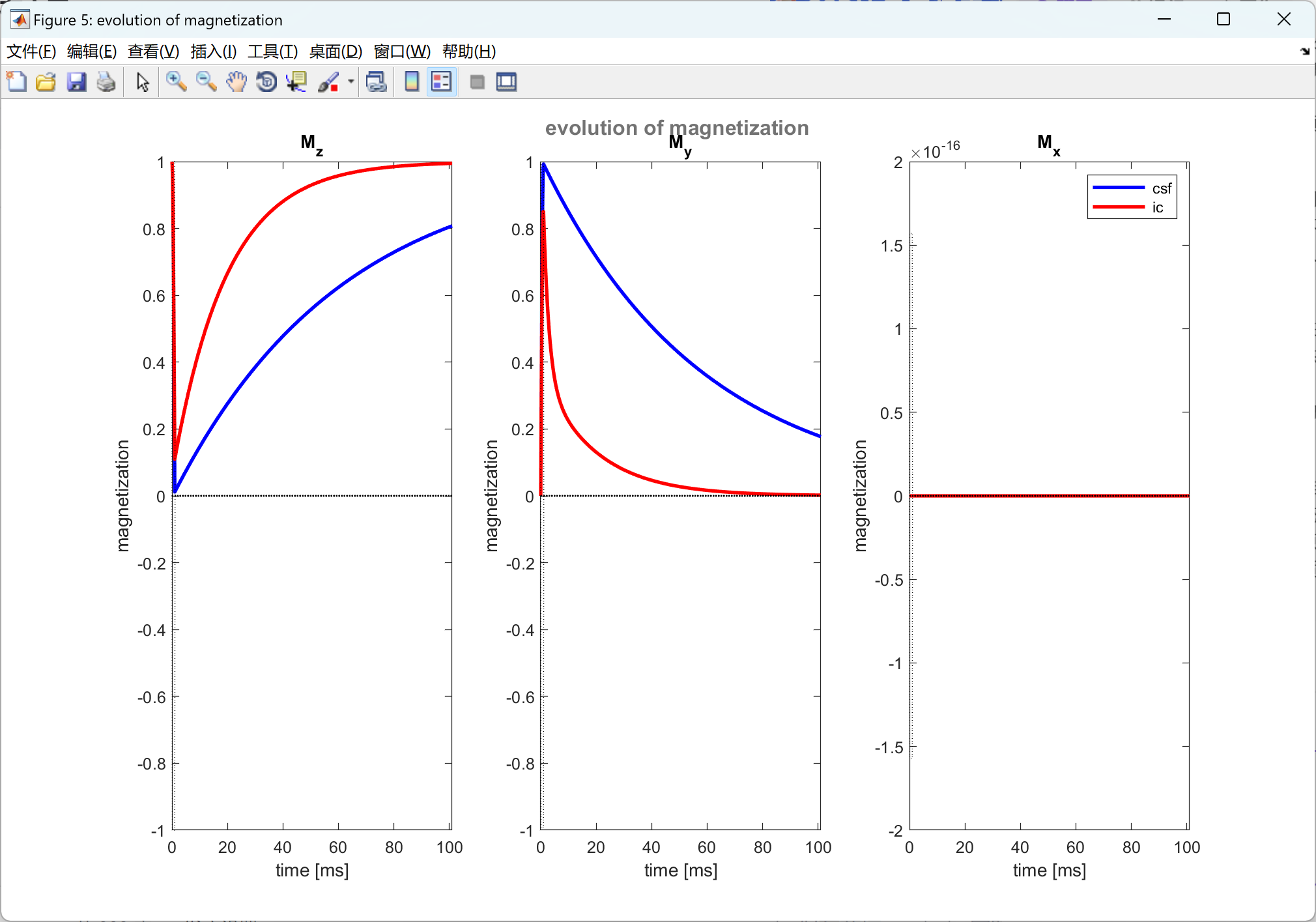
Task: Activate the Pan hand tool
Action: [x=236, y=82]
